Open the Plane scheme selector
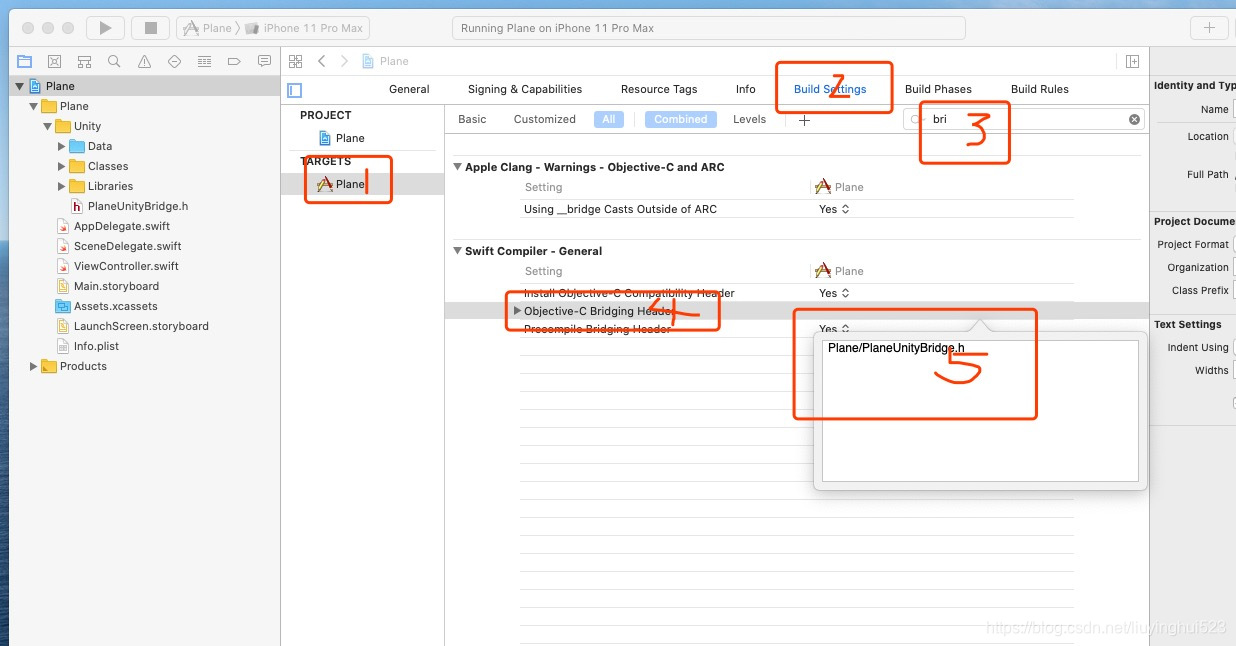This screenshot has width=1236, height=646. [x=210, y=28]
